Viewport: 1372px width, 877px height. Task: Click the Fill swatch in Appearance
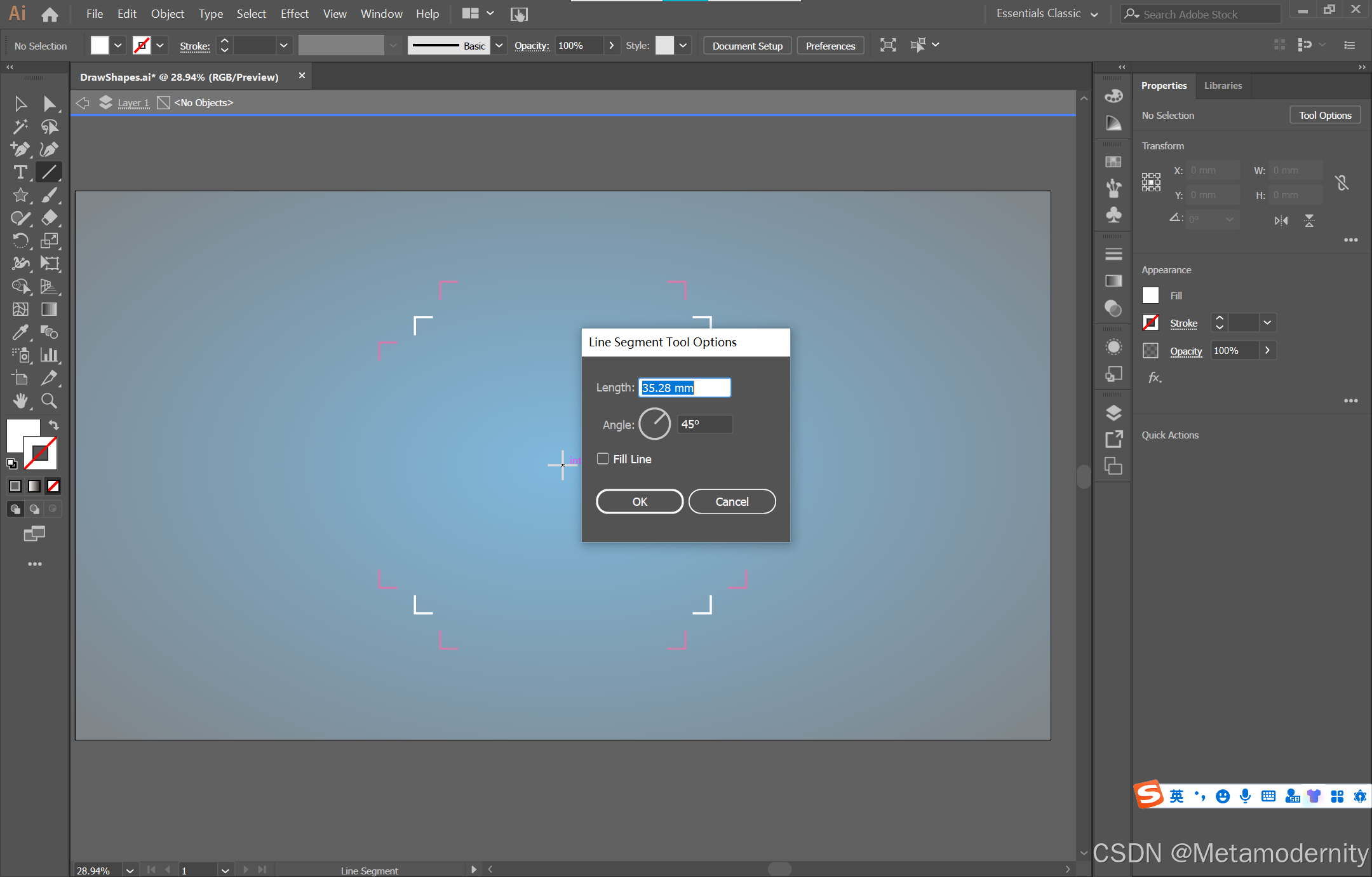pyautogui.click(x=1150, y=296)
